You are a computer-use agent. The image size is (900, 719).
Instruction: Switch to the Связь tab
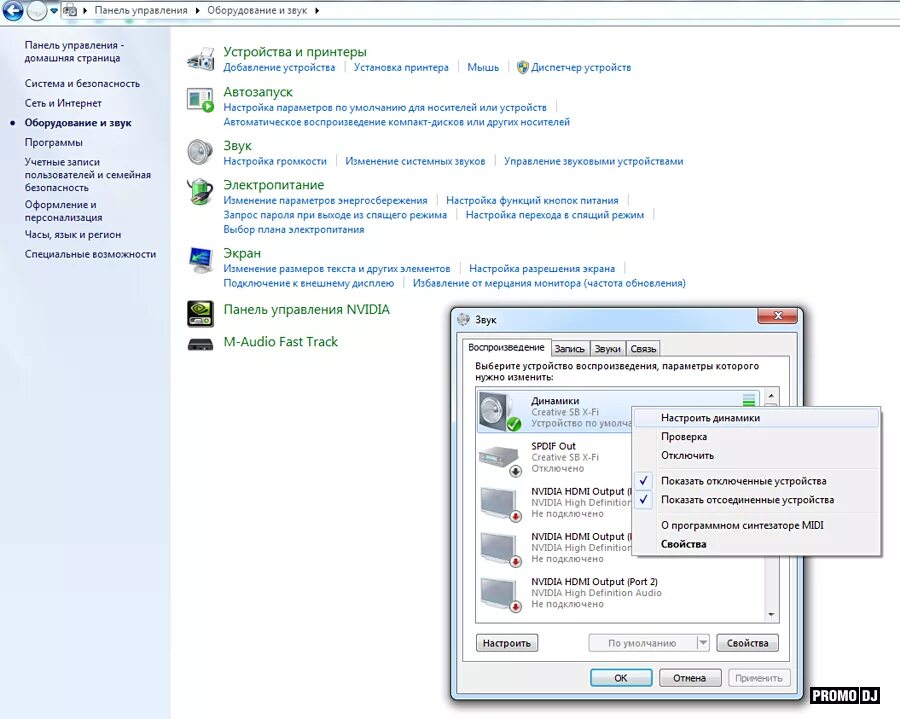[x=643, y=348]
